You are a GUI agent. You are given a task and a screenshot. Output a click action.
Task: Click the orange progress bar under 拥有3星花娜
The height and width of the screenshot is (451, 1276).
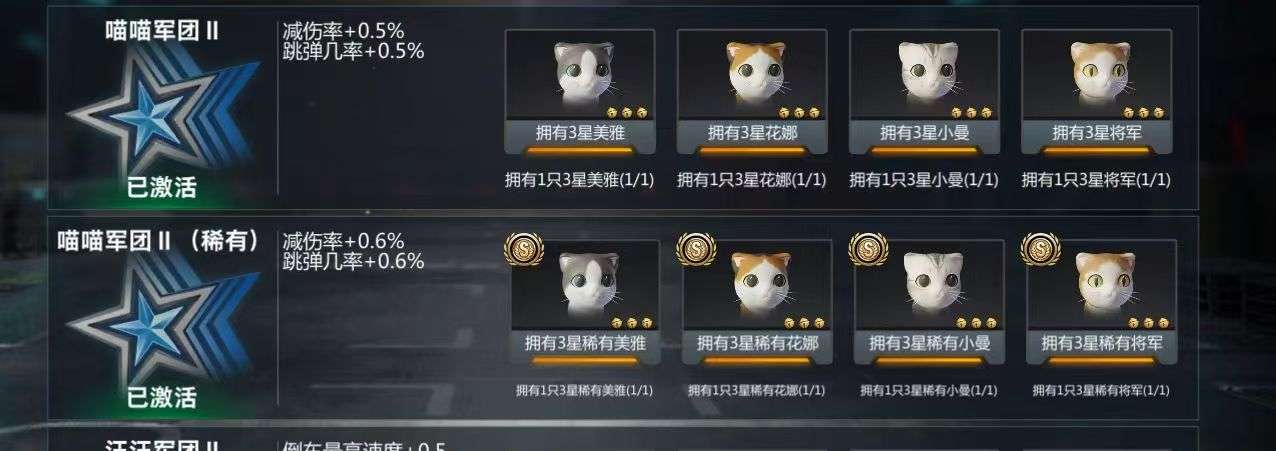click(752, 150)
